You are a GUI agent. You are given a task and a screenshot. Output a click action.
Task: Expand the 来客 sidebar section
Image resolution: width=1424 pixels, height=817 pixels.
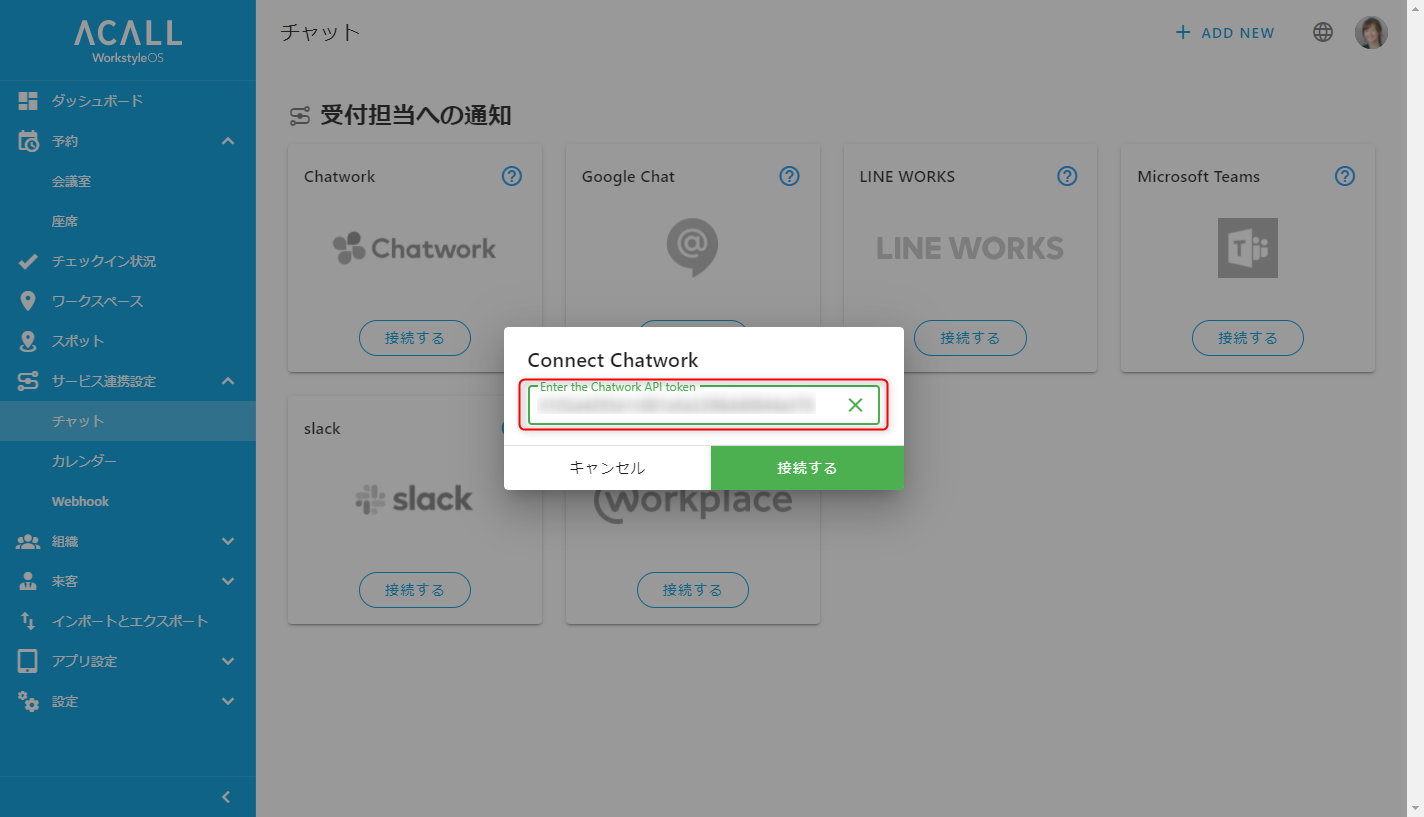pyautogui.click(x=228, y=581)
